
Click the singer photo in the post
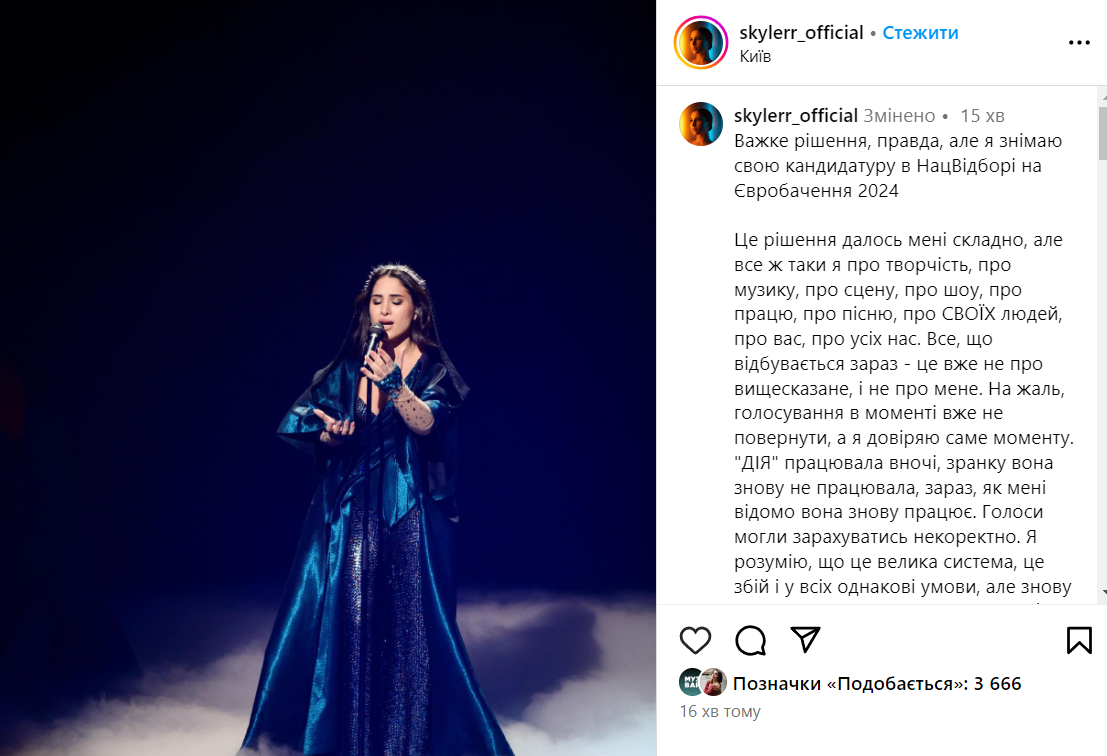pos(328,378)
